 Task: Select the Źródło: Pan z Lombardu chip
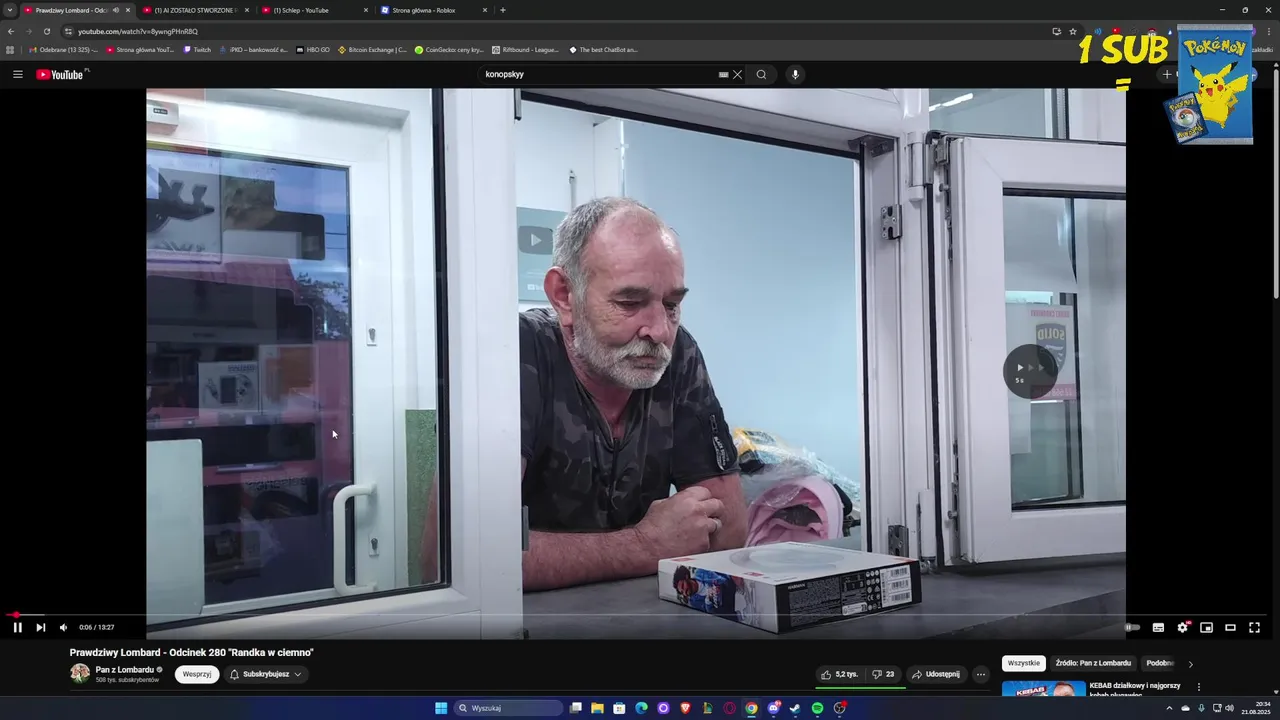click(x=1093, y=663)
